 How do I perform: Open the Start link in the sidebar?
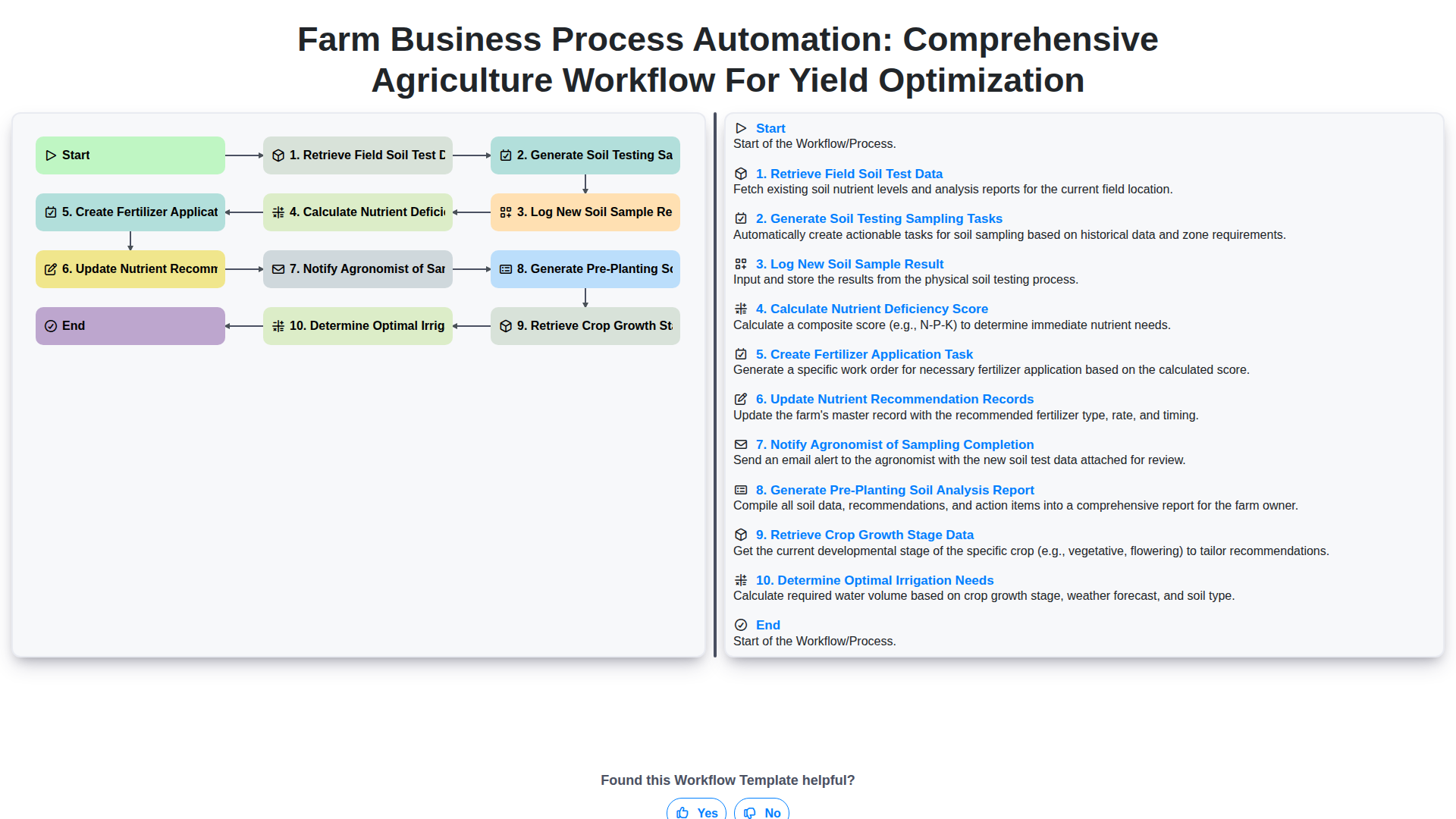pyautogui.click(x=770, y=128)
